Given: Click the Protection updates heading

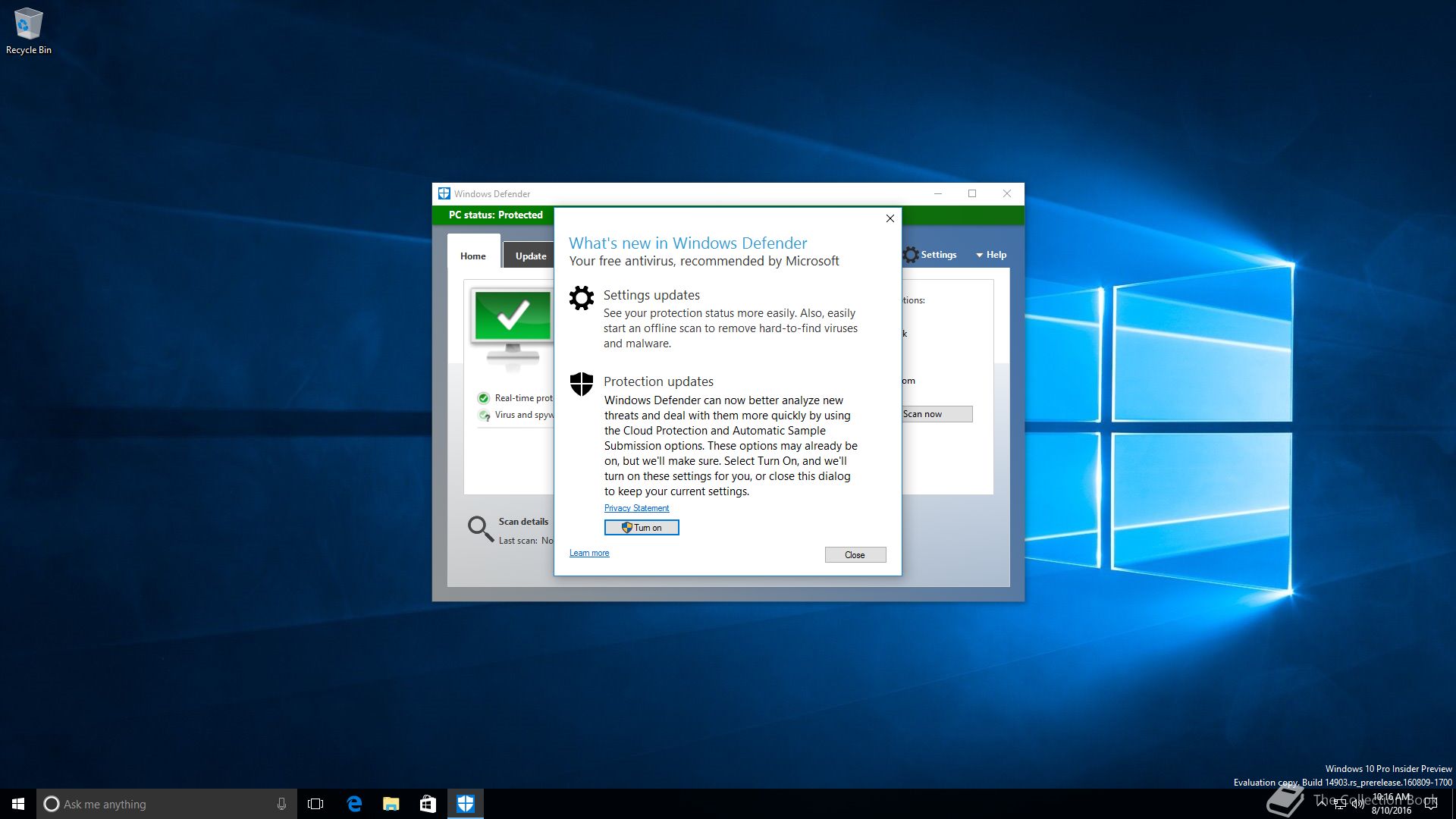Looking at the screenshot, I should pos(658,381).
